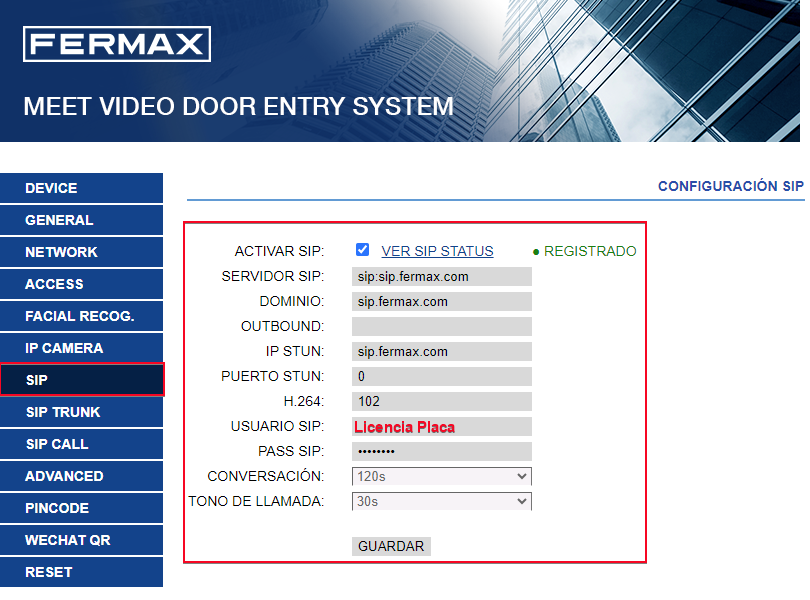This screenshot has height=600, width=810.
Task: Open Facial Recog. settings
Action: (x=81, y=316)
